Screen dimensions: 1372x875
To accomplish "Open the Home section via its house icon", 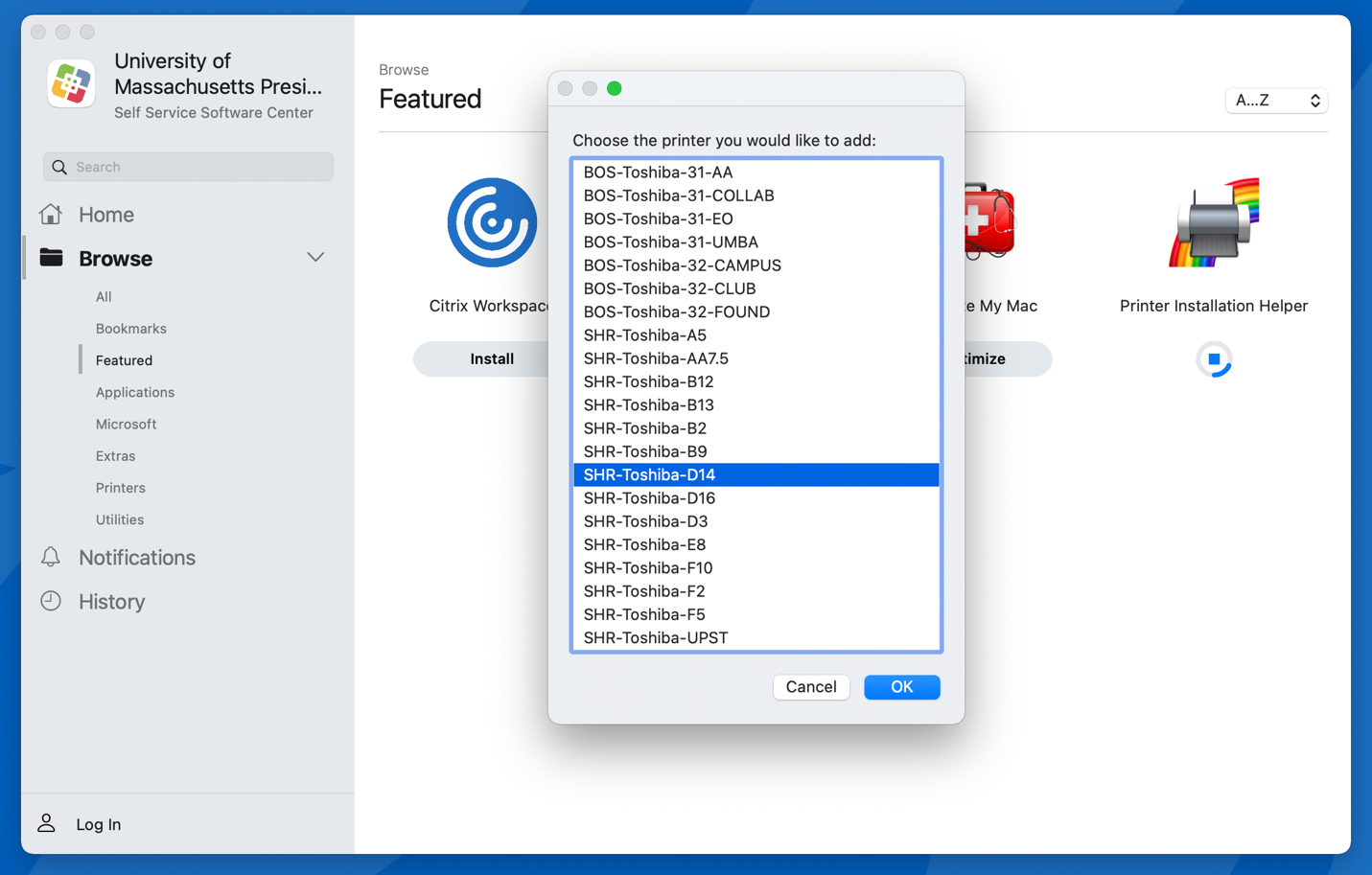I will (50, 214).
